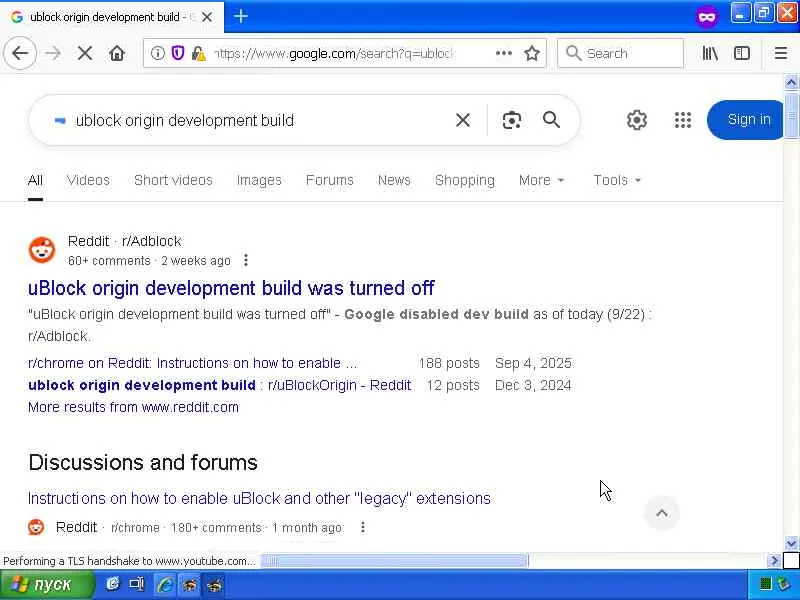Screen dimensions: 800x600
Task: Click the back-to-top chevron button
Action: [662, 513]
